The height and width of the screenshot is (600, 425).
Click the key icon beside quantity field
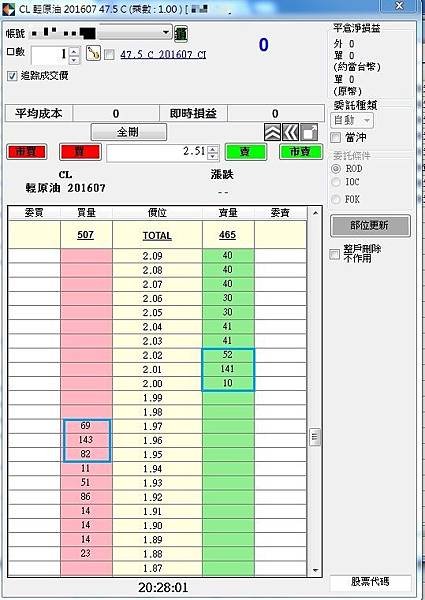pos(93,54)
